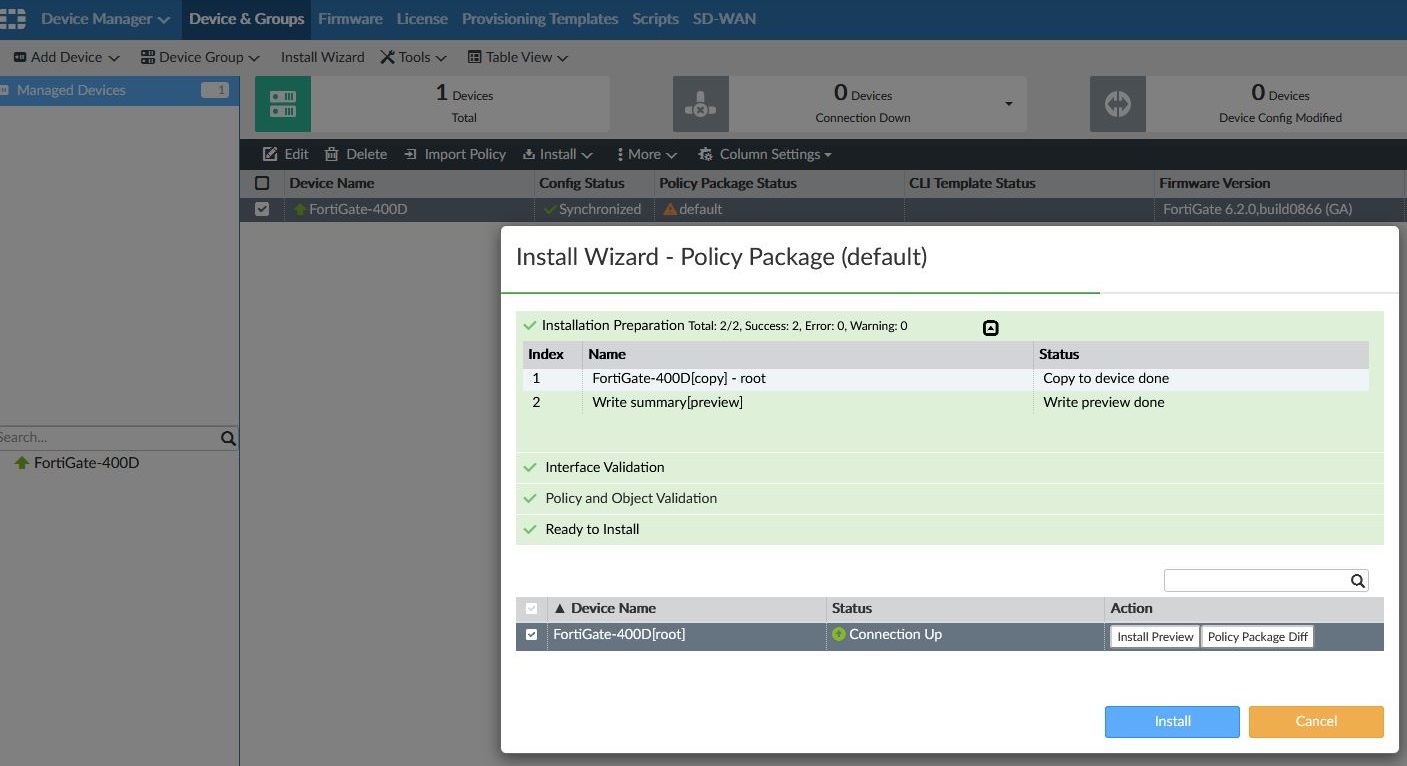This screenshot has height=766, width=1407.
Task: Toggle the select-all checkbox in Device Name header
Action: point(262,183)
